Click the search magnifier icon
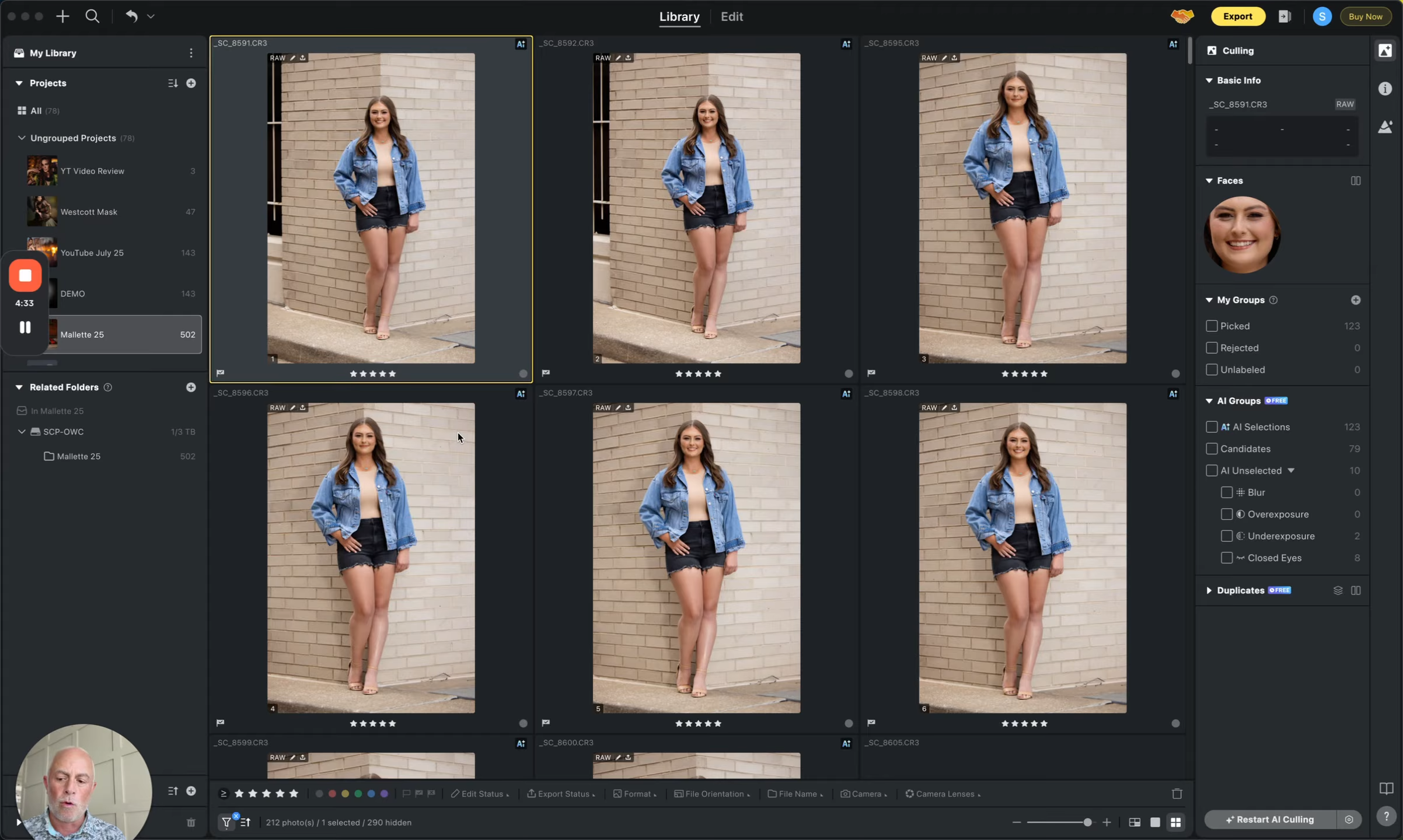Image resolution: width=1403 pixels, height=840 pixels. coord(92,16)
